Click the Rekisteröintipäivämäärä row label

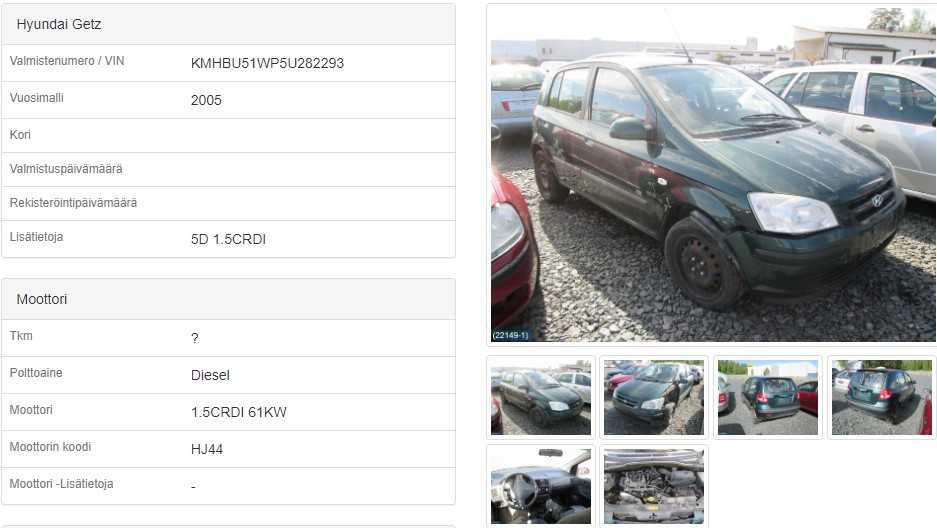click(x=74, y=203)
